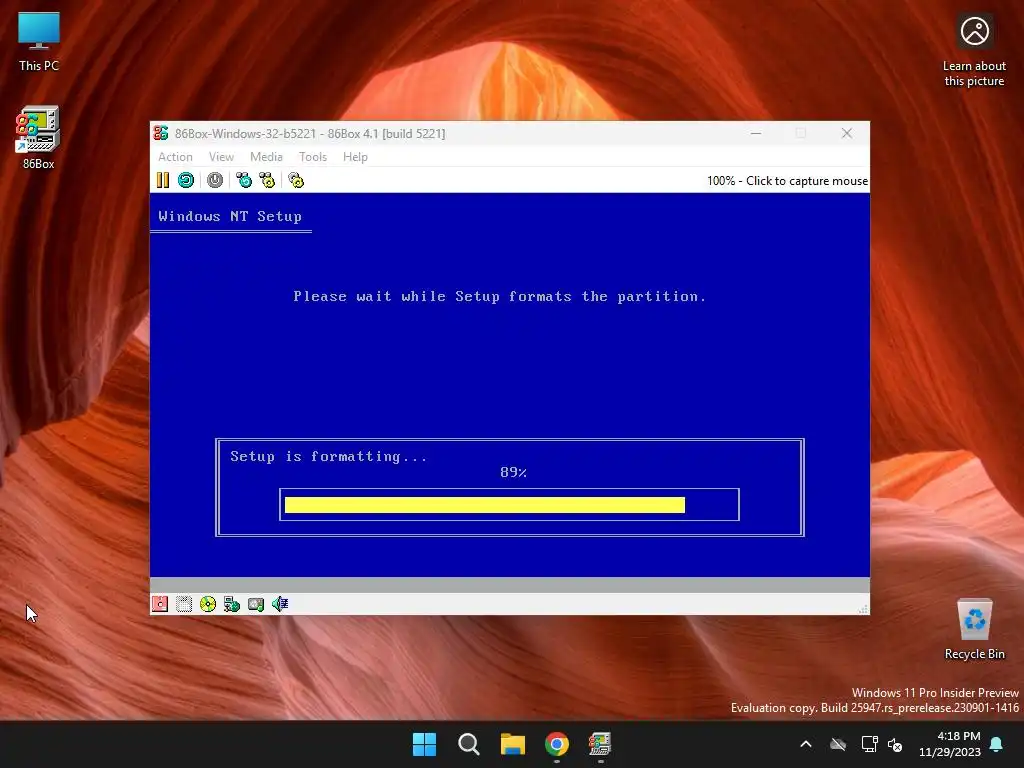The height and width of the screenshot is (768, 1024).
Task: Click the OneDrive cloud tray icon
Action: coord(838,744)
